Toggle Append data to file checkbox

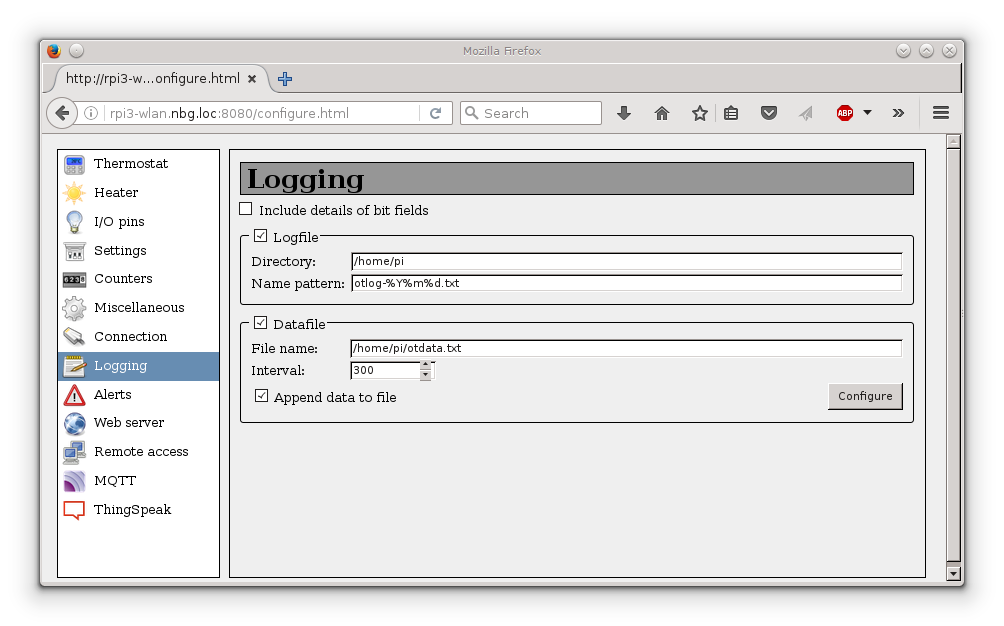pos(261,396)
